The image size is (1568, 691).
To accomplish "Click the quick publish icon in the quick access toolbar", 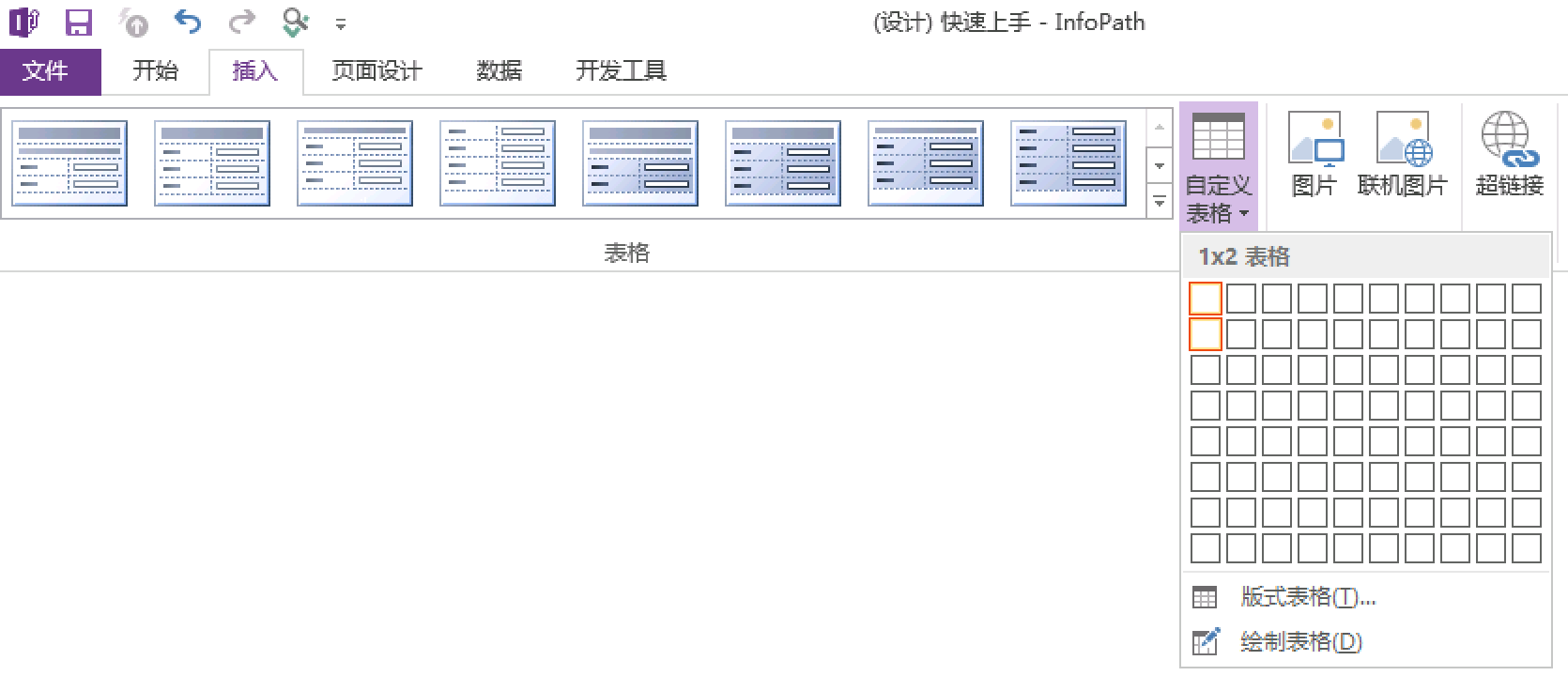I will pos(133,23).
